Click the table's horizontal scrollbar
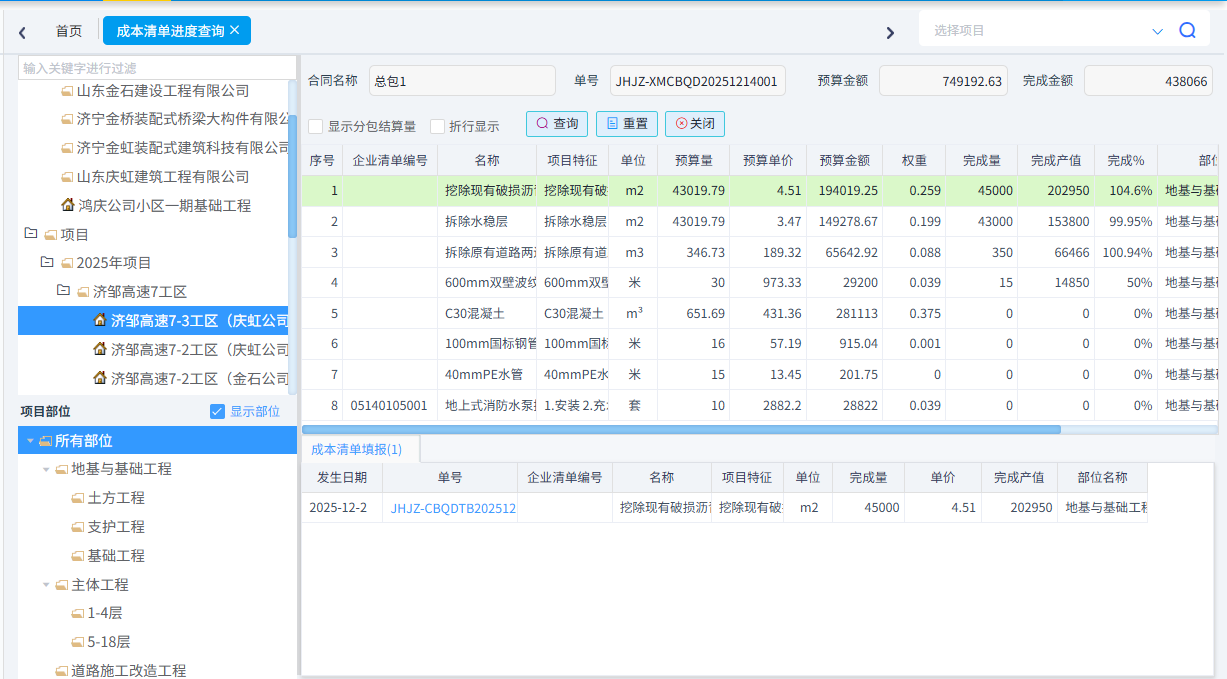The image size is (1227, 679). point(680,429)
